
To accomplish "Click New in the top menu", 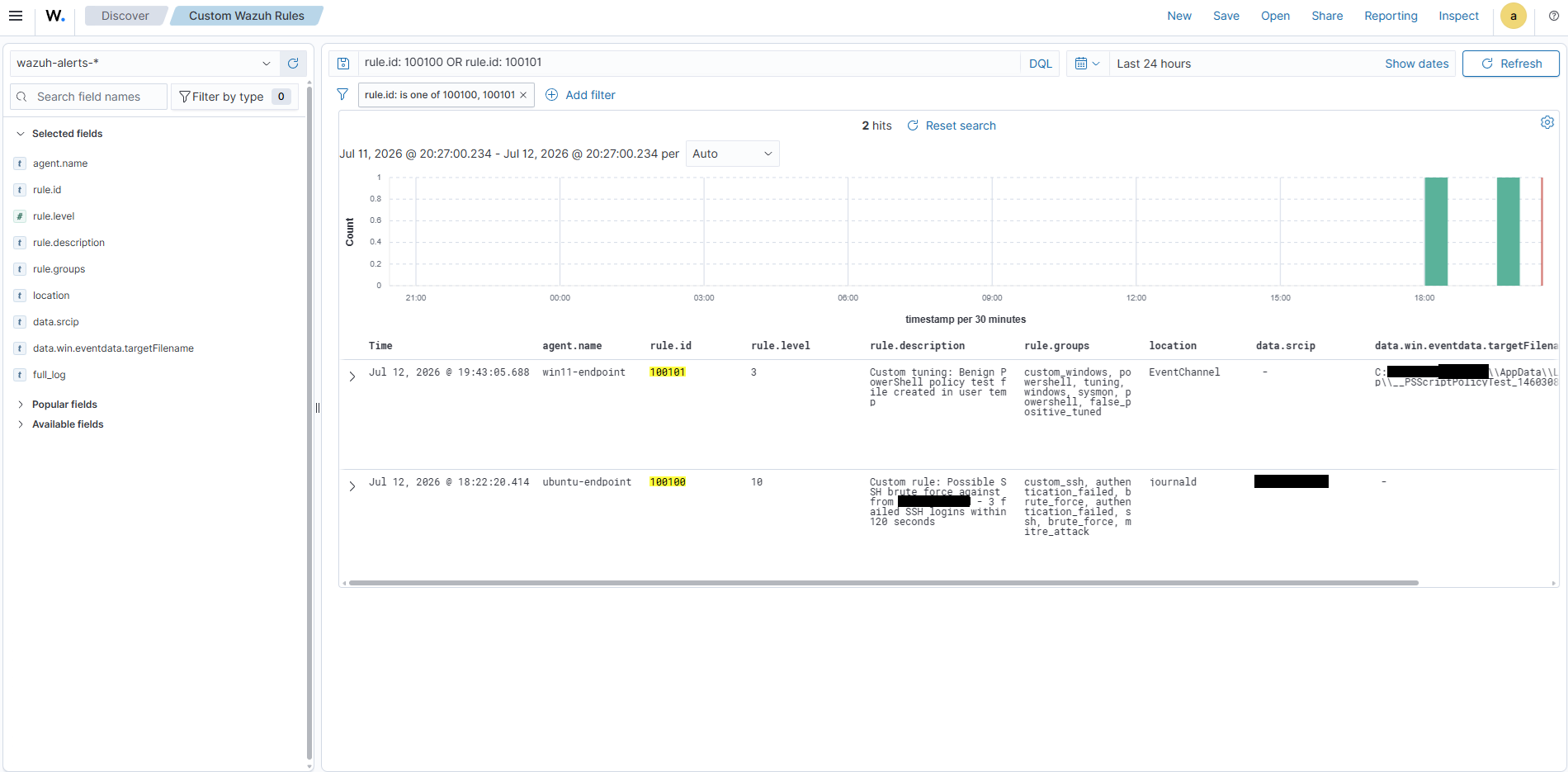I will (1179, 16).
